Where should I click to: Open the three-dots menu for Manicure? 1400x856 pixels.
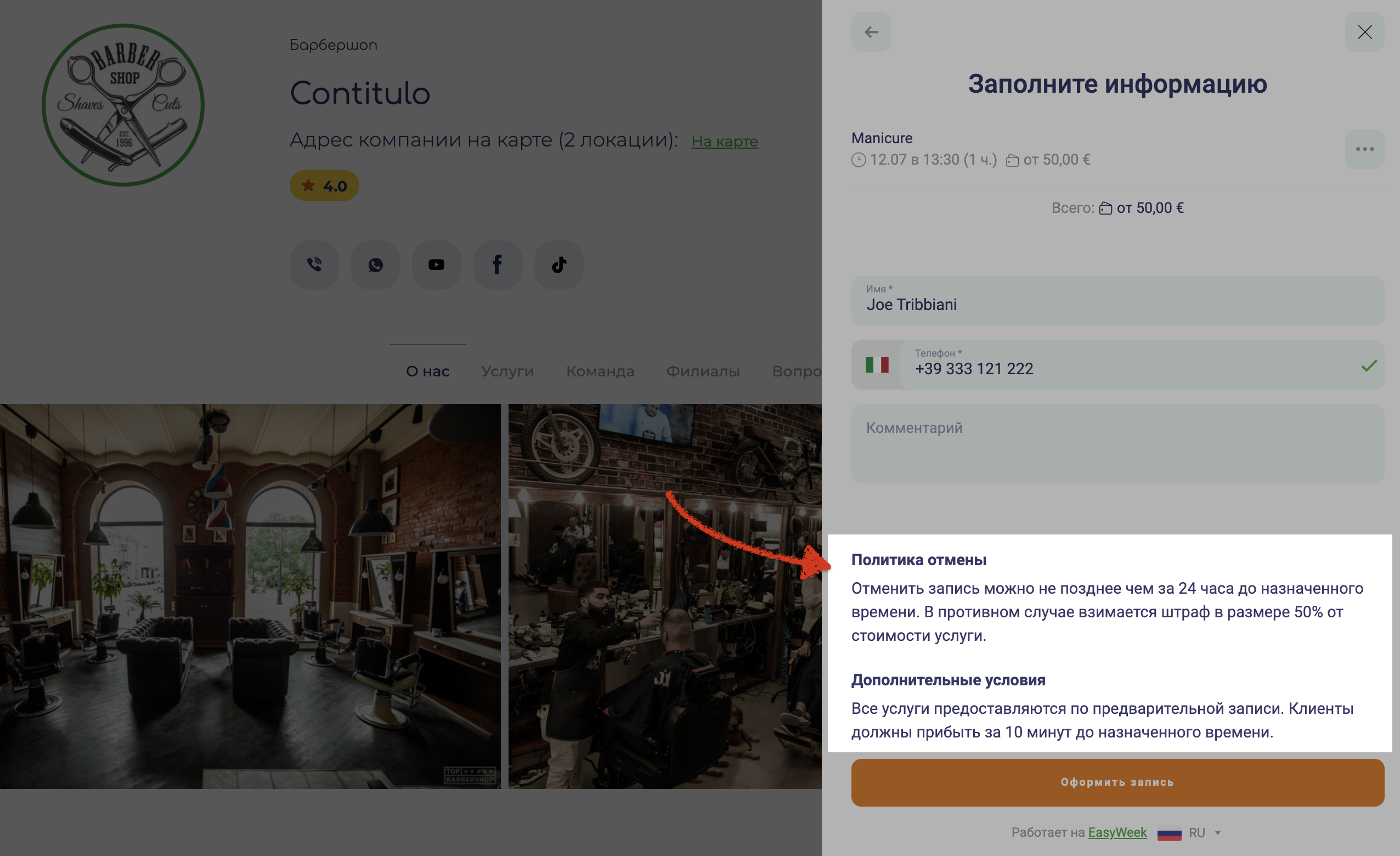(1364, 149)
